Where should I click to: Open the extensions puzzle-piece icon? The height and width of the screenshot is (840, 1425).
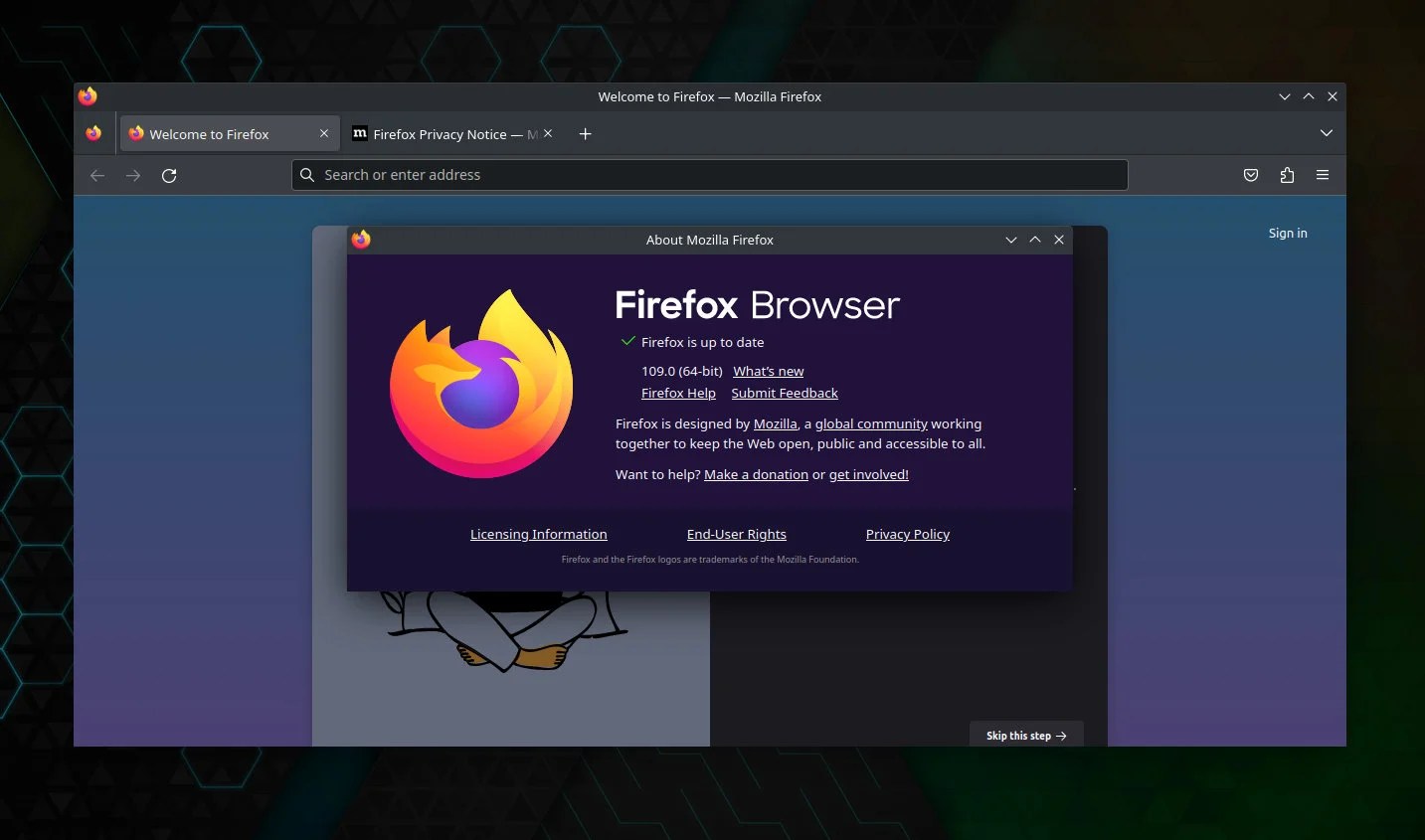(x=1287, y=175)
